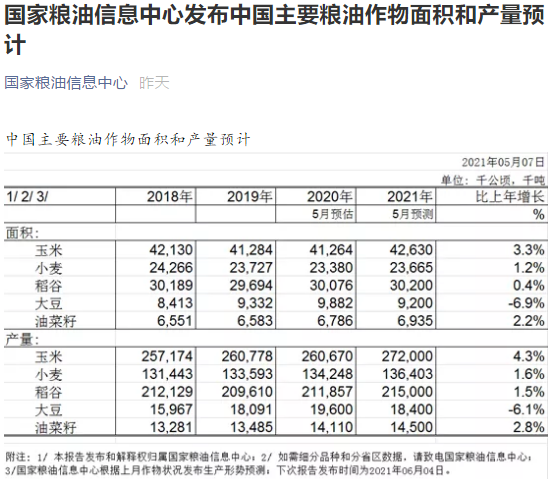
Task: Click the 2018年 column header
Action: click(170, 196)
